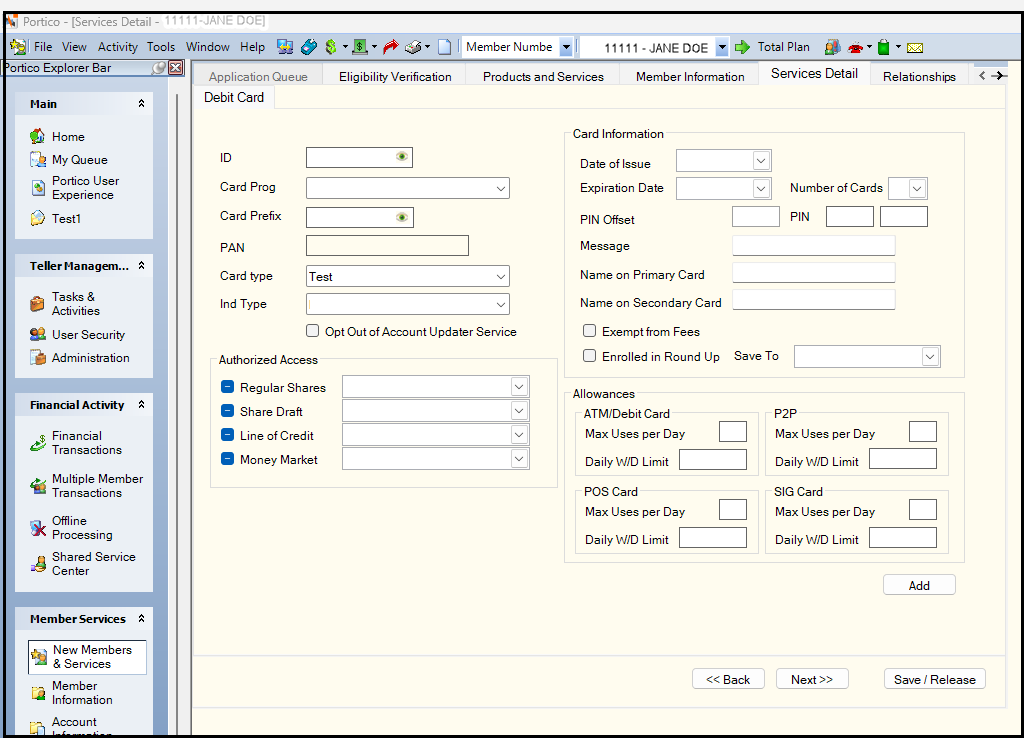
Task: Click the green arrow go icon
Action: (742, 47)
